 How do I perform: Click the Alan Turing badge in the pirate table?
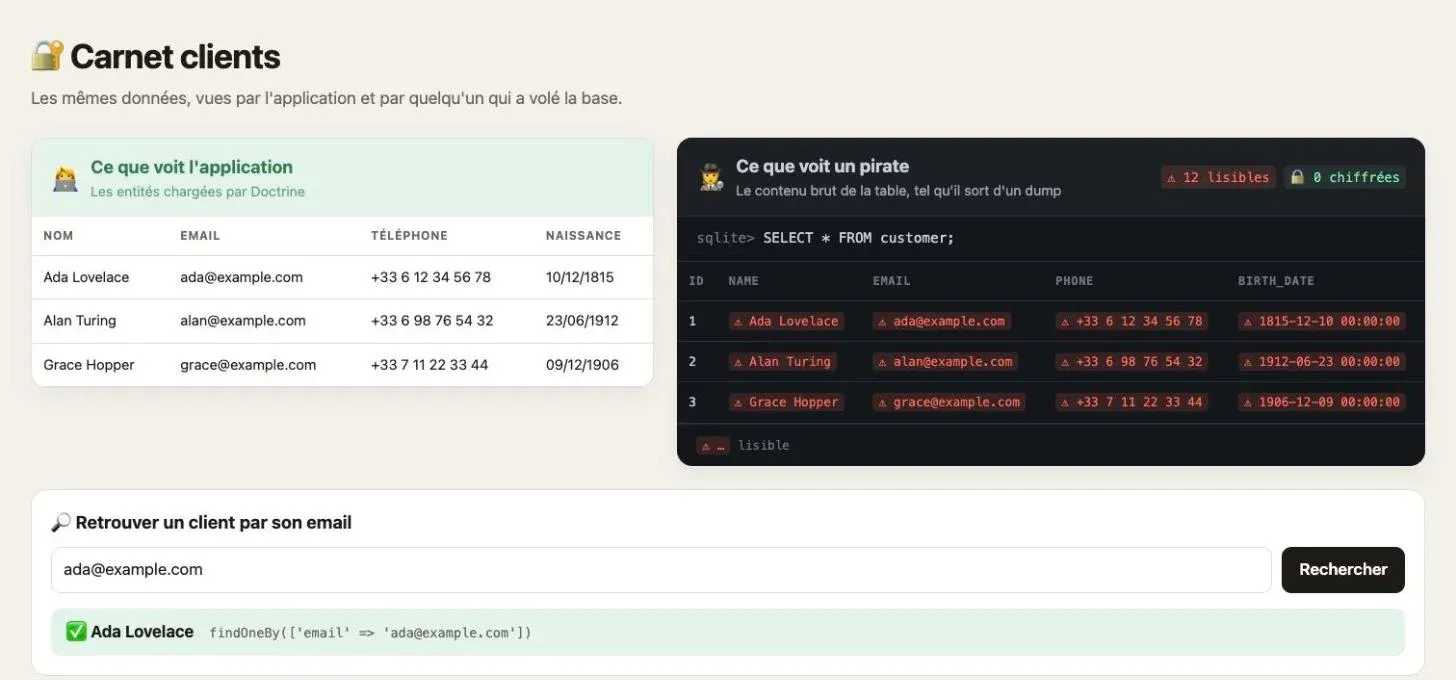coord(782,361)
